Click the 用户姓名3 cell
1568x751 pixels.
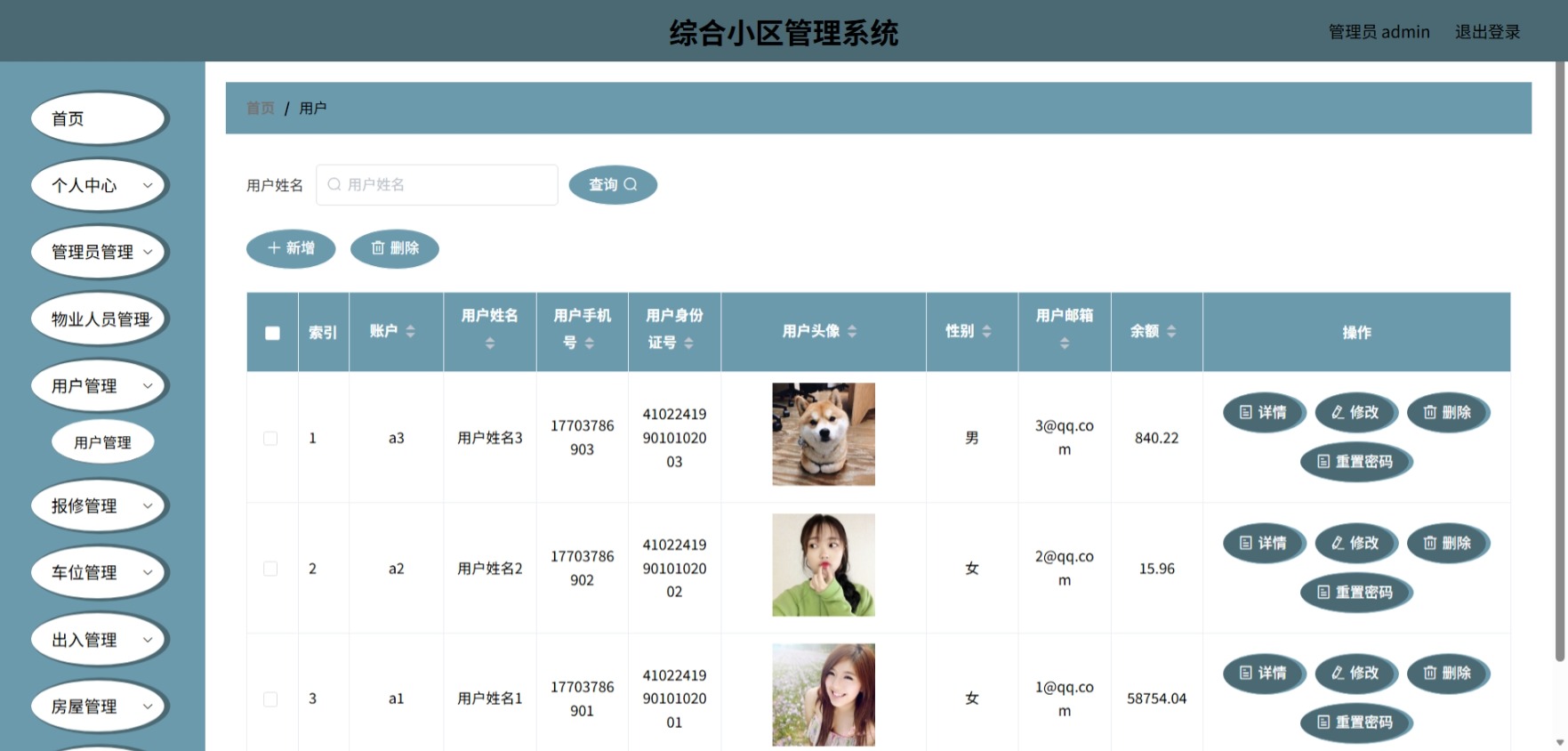[490, 438]
